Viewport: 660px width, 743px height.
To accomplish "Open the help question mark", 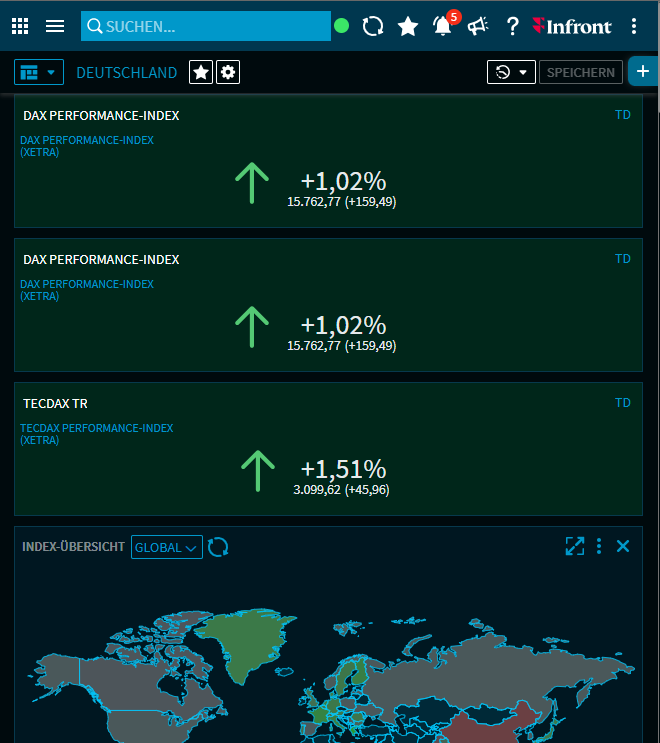I will 513,26.
